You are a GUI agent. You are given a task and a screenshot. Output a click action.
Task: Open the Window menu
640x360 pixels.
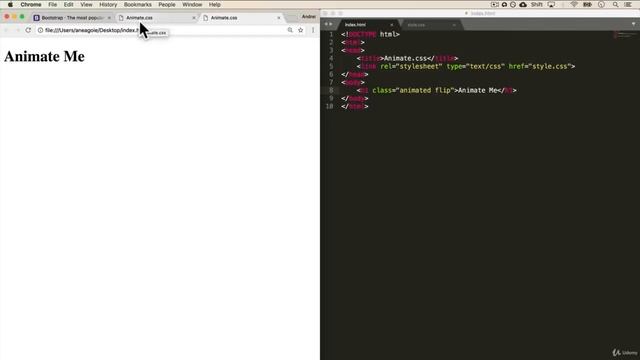(x=192, y=4)
